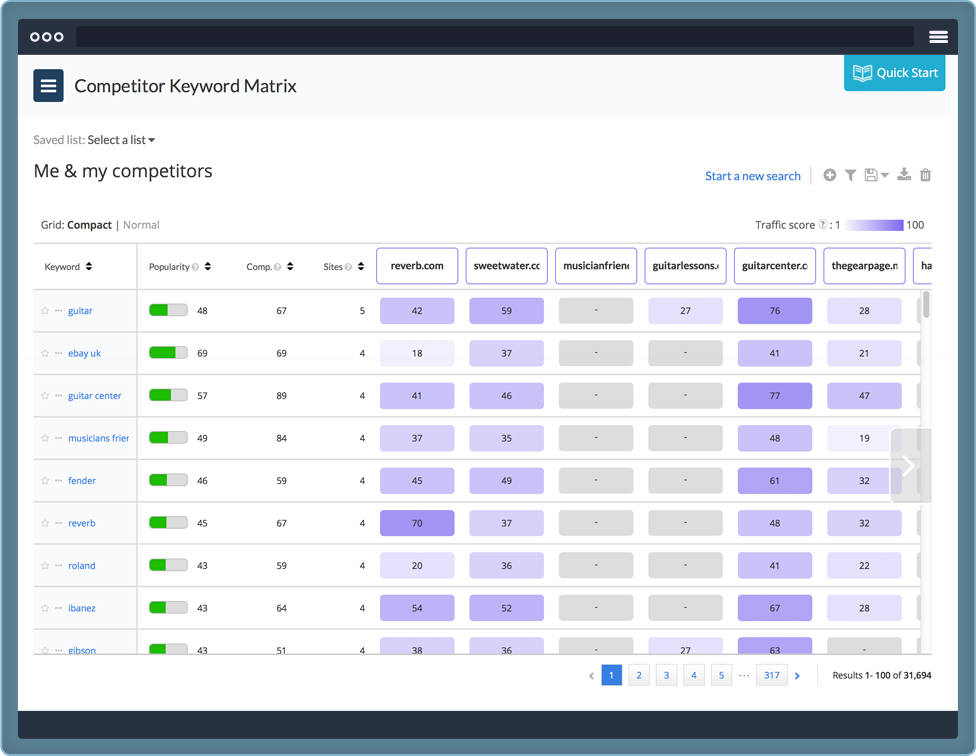
Task: Switch grid view to Normal
Action: (141, 225)
